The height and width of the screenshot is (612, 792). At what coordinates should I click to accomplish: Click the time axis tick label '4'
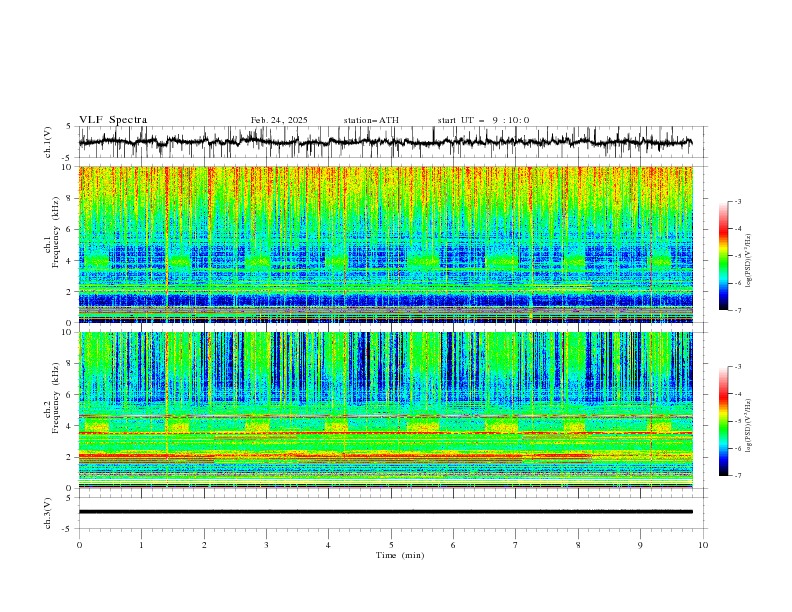click(328, 545)
